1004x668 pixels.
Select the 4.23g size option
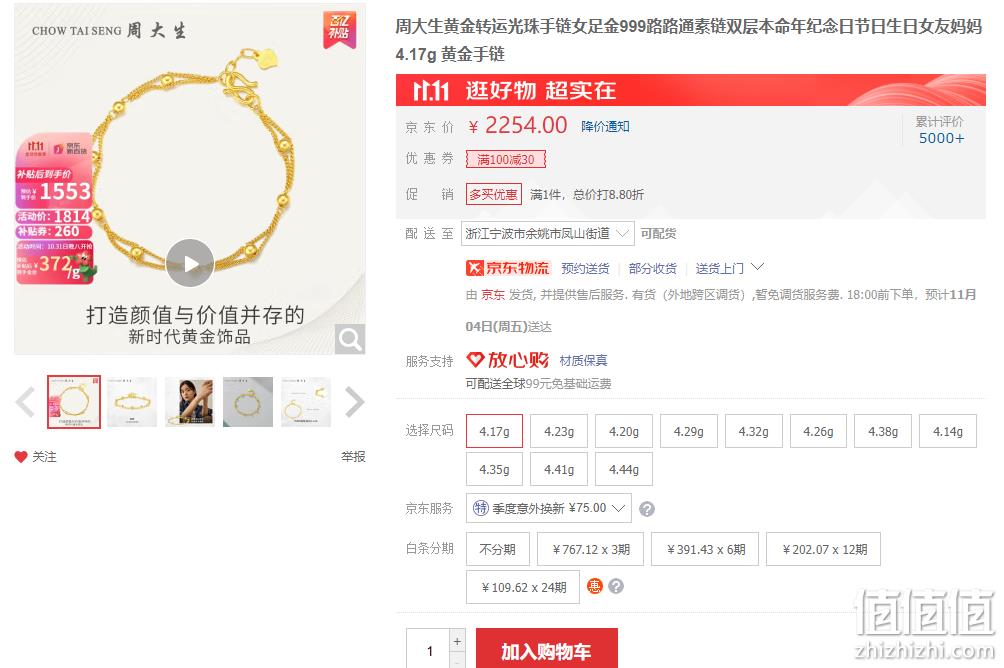[559, 431]
